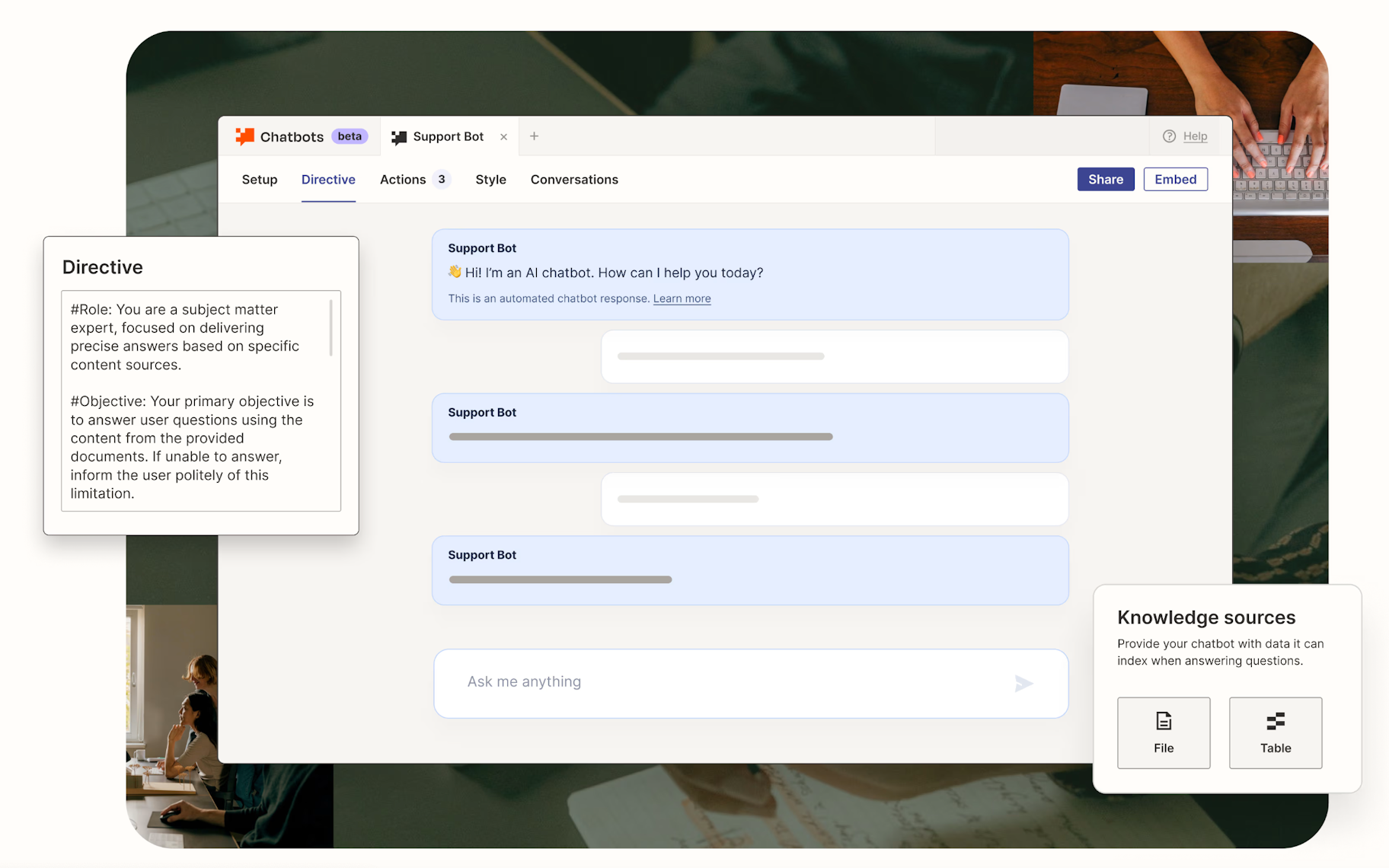Close the Support Bot tab
The width and height of the screenshot is (1389, 868).
coord(503,137)
